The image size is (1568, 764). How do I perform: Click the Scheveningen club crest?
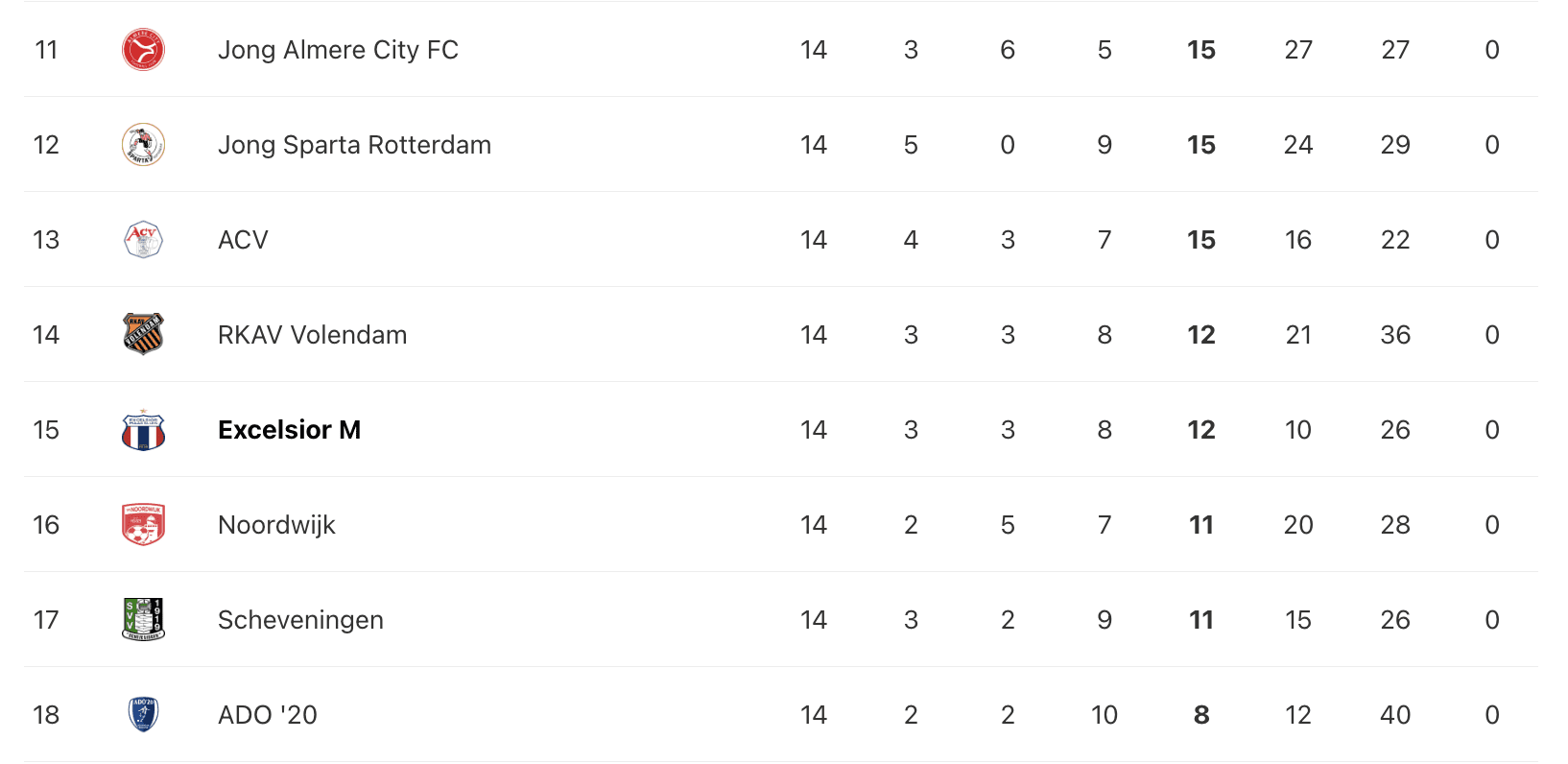(x=143, y=620)
